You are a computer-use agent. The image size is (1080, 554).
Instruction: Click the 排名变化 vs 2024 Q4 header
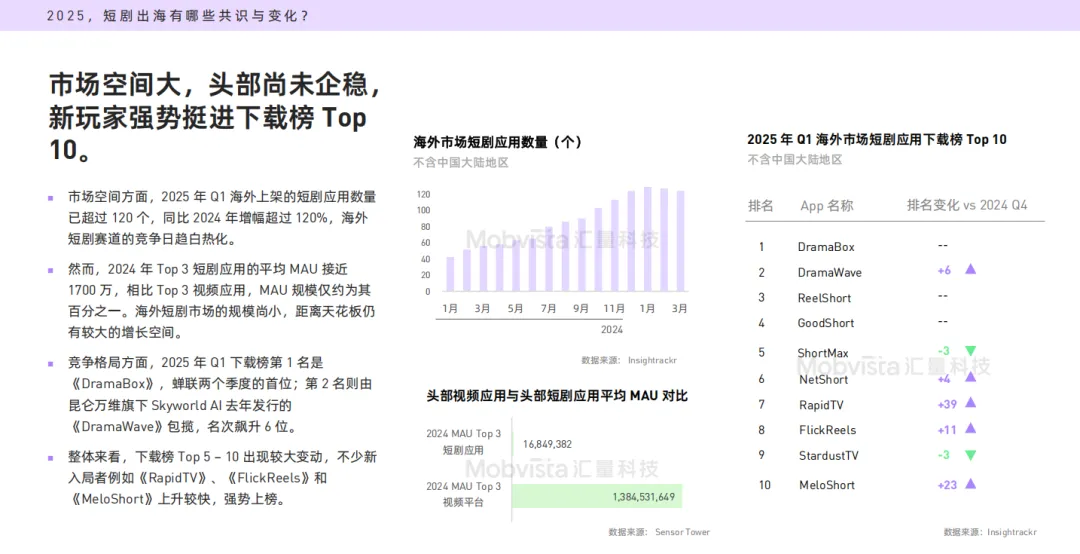coord(967,205)
